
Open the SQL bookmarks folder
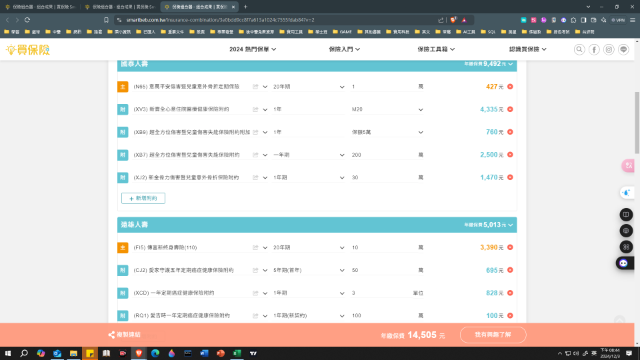coord(488,31)
